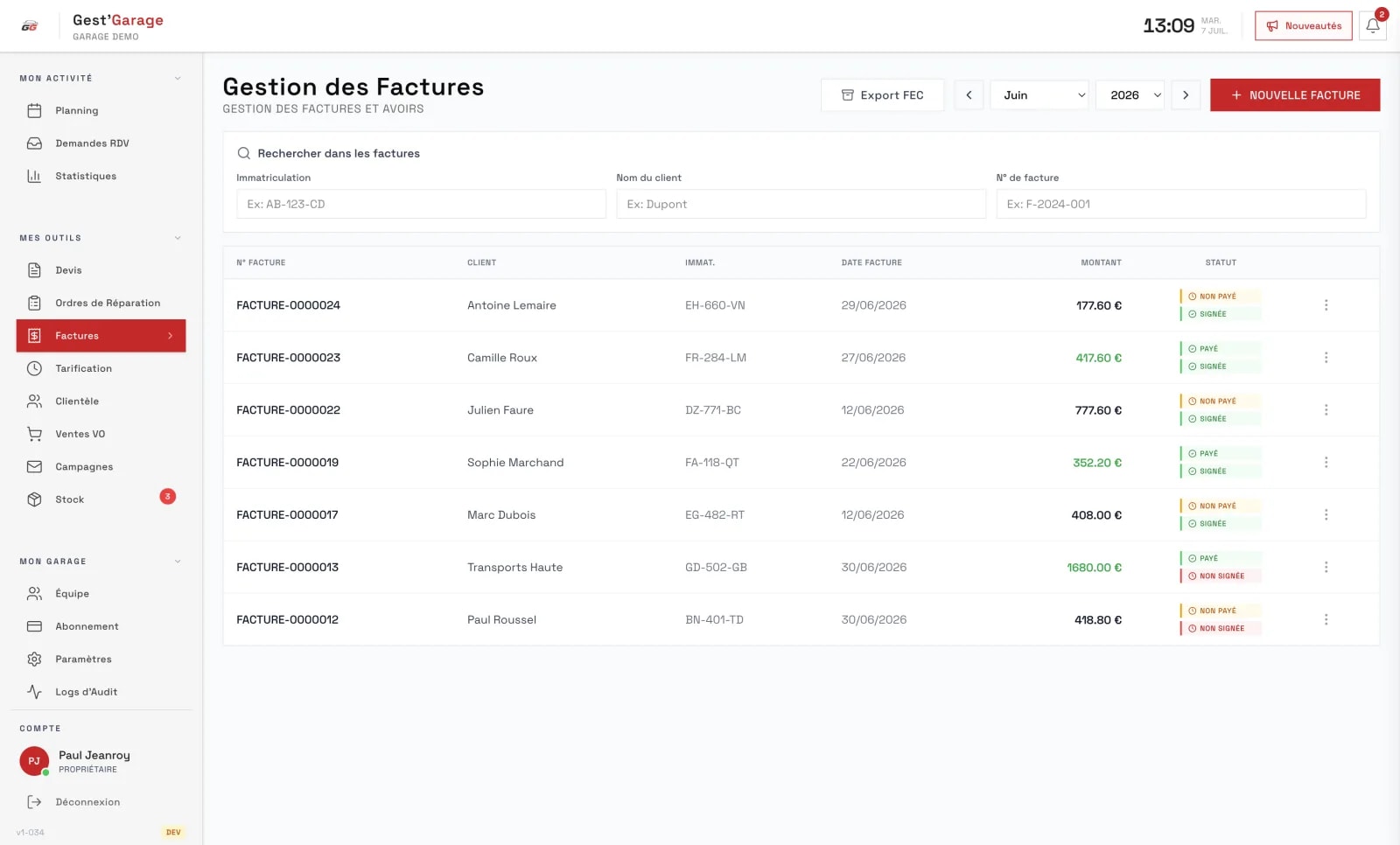Click the Gest'Garage logo icon

point(30,26)
